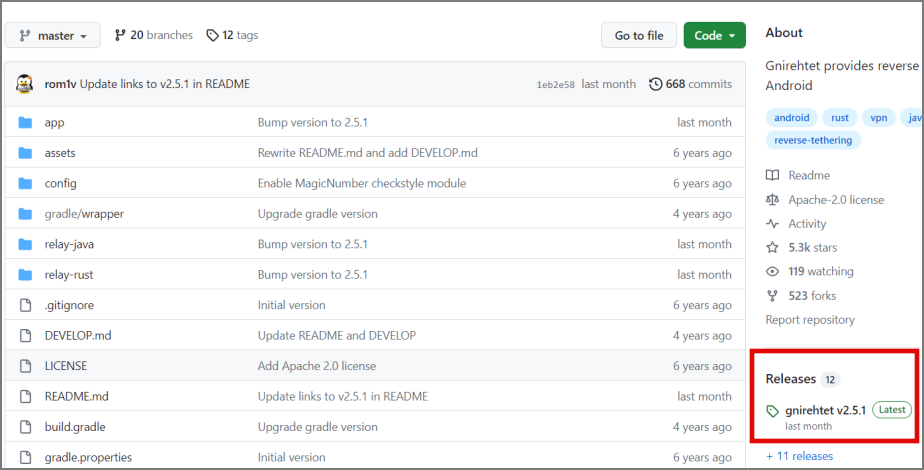Open the gradle.properties file
This screenshot has height=470, width=924.
pos(88,457)
